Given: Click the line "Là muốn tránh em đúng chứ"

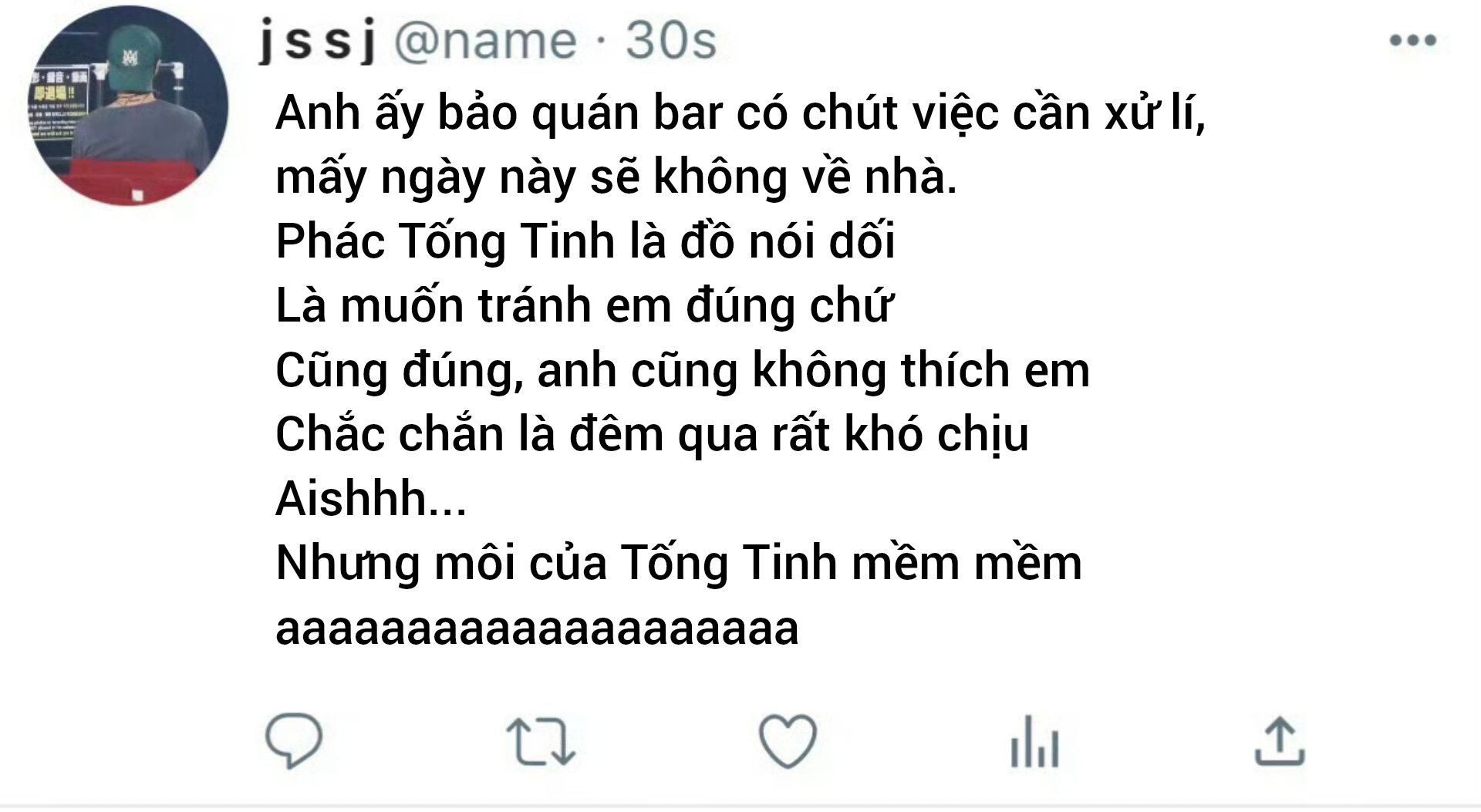Looking at the screenshot, I should tap(585, 306).
